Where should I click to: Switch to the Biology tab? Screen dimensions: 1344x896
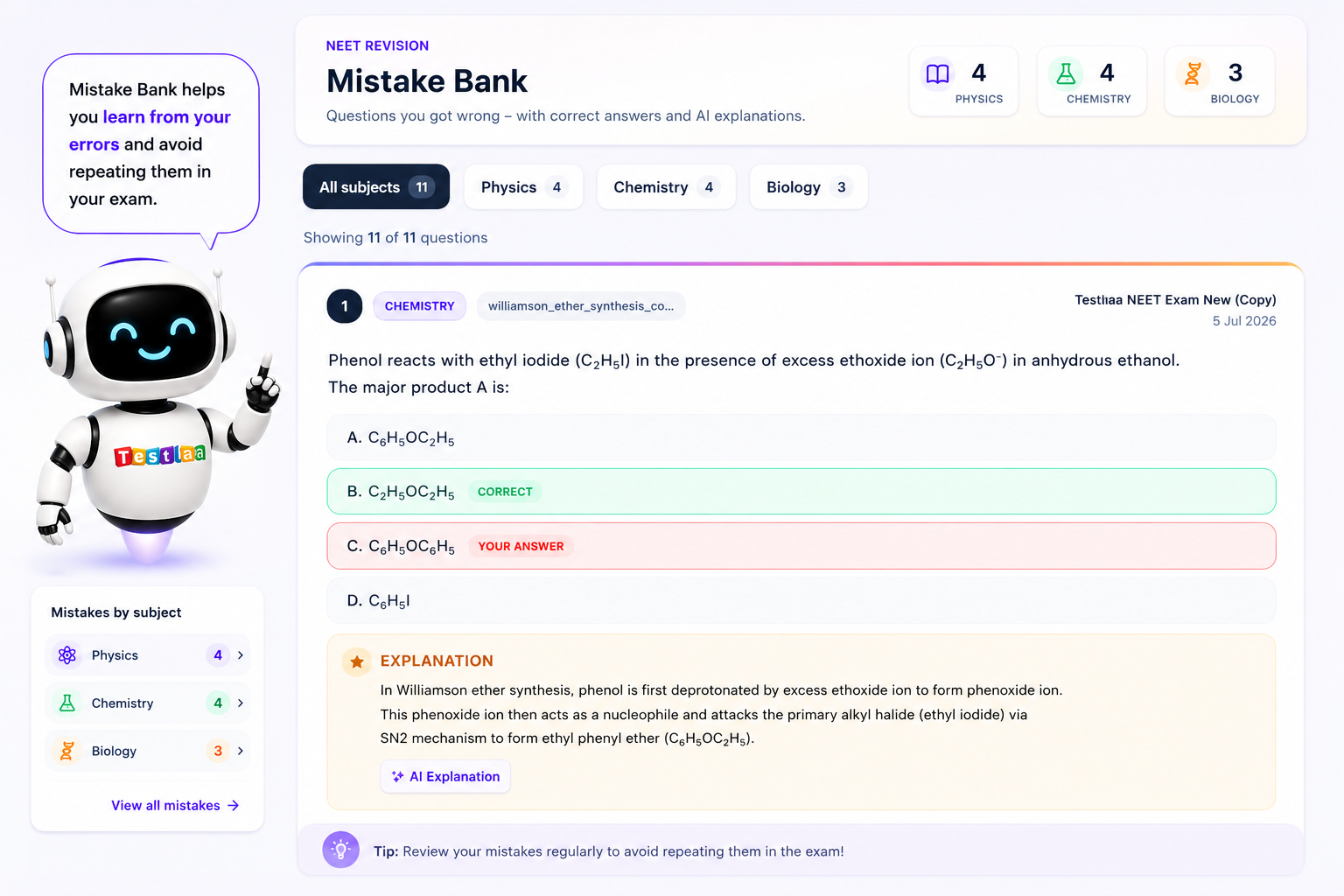tap(808, 187)
